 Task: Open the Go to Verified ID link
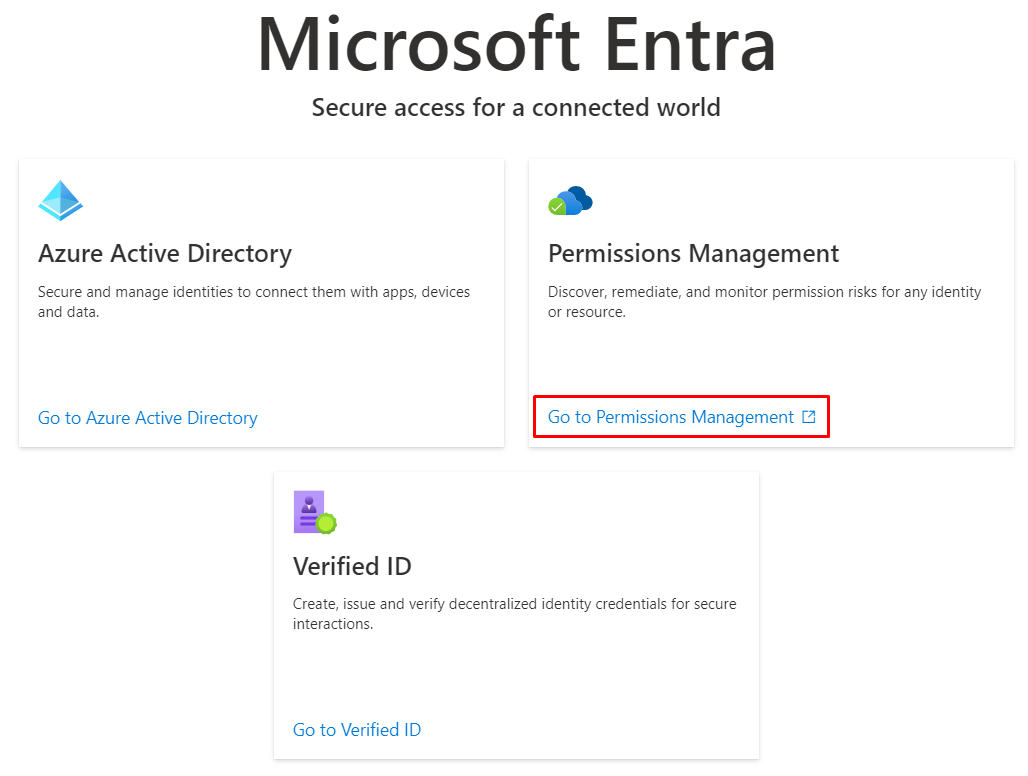(x=357, y=730)
